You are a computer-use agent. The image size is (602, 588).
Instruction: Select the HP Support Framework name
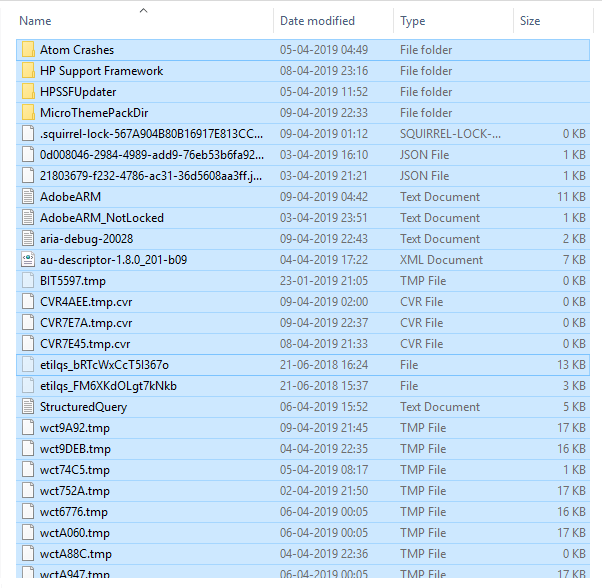click(101, 71)
